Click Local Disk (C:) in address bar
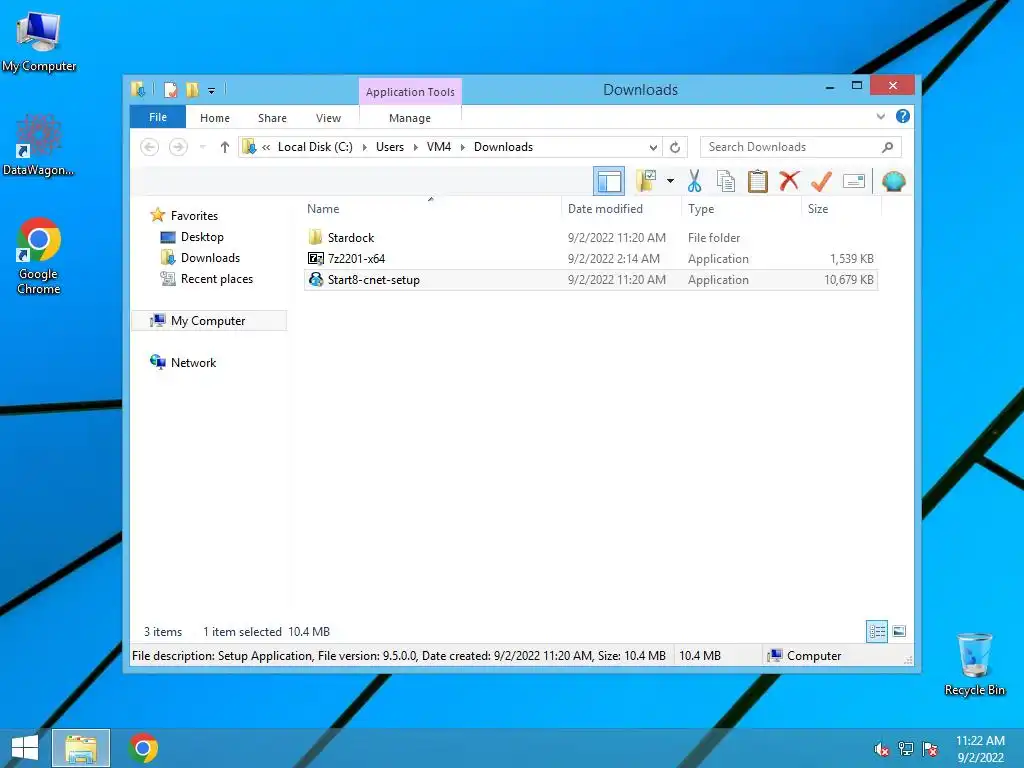The width and height of the screenshot is (1024, 768). 315,147
